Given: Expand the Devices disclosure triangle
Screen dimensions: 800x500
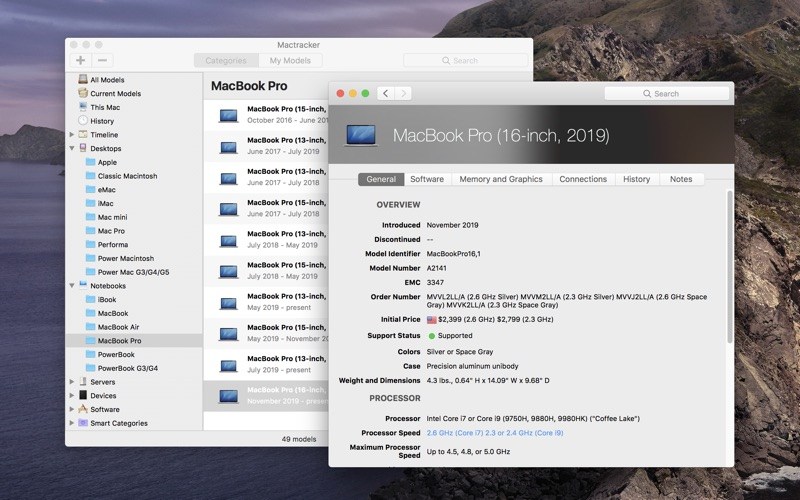Looking at the screenshot, I should 72,395.
